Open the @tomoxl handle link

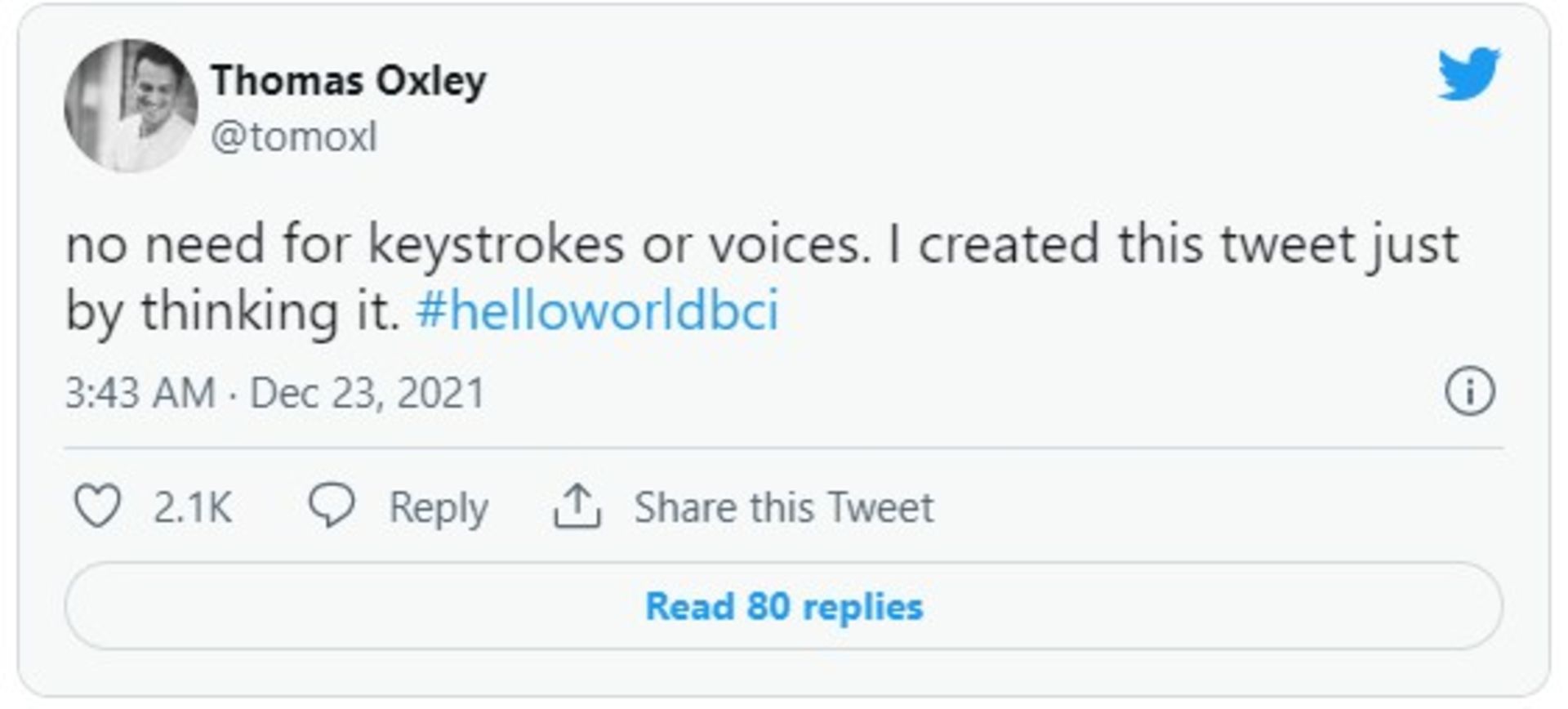point(294,136)
